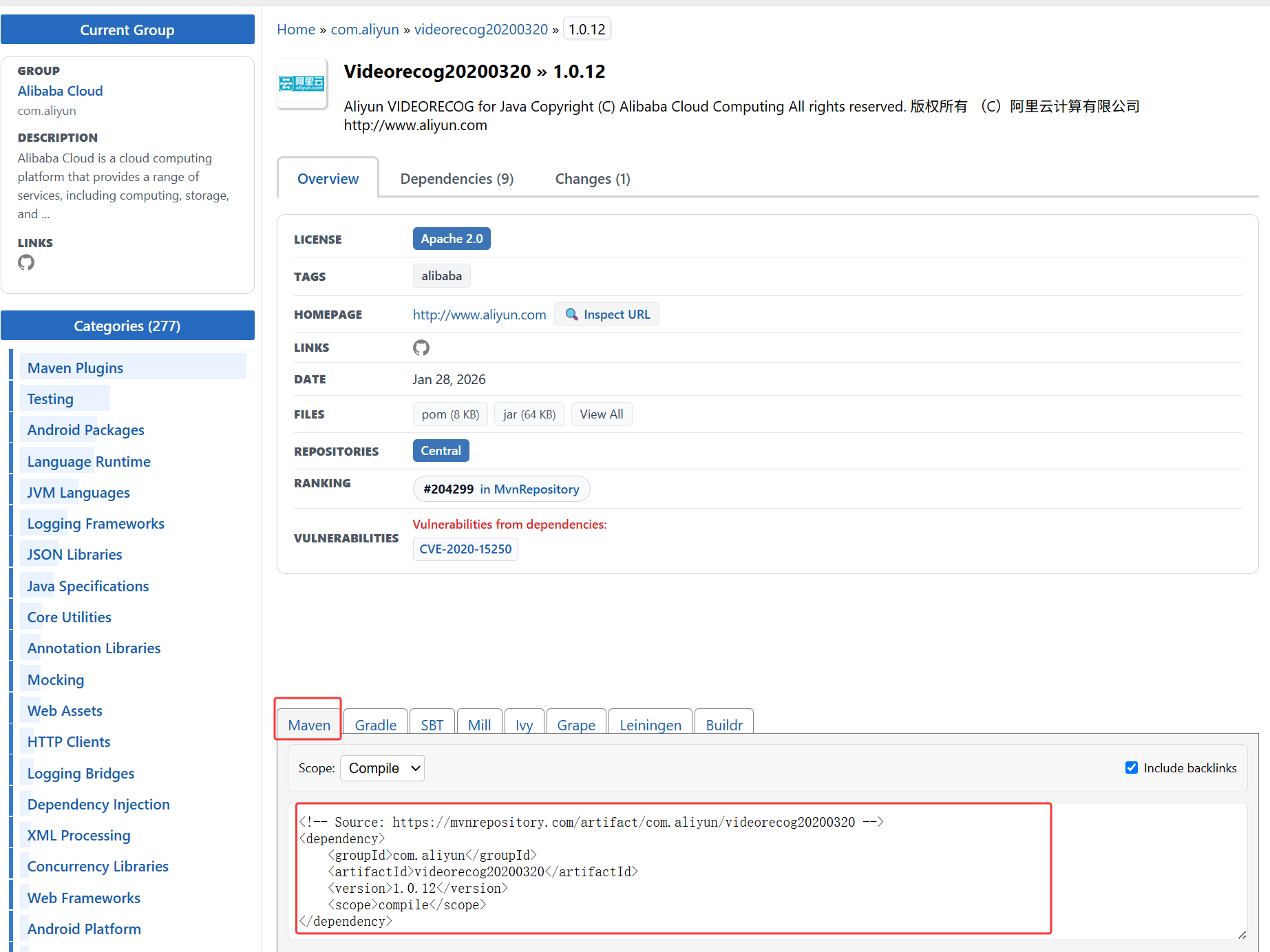Open Maven Plugins category
The height and width of the screenshot is (952, 1270).
pos(76,368)
